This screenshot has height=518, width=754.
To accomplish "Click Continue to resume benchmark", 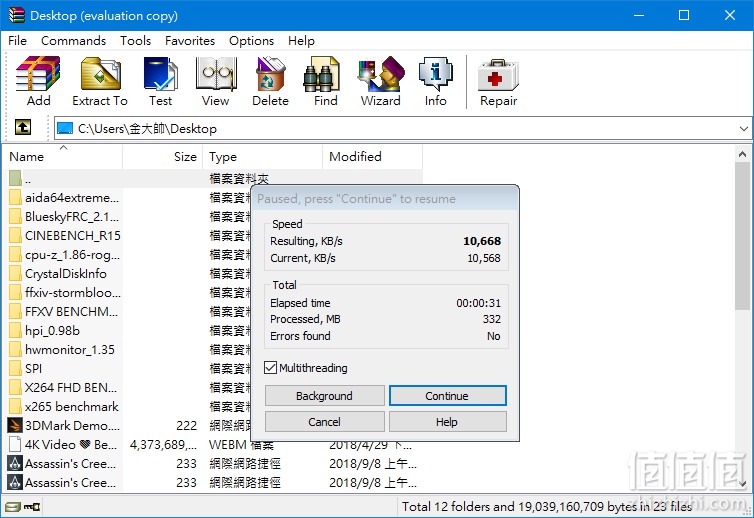I will point(447,396).
